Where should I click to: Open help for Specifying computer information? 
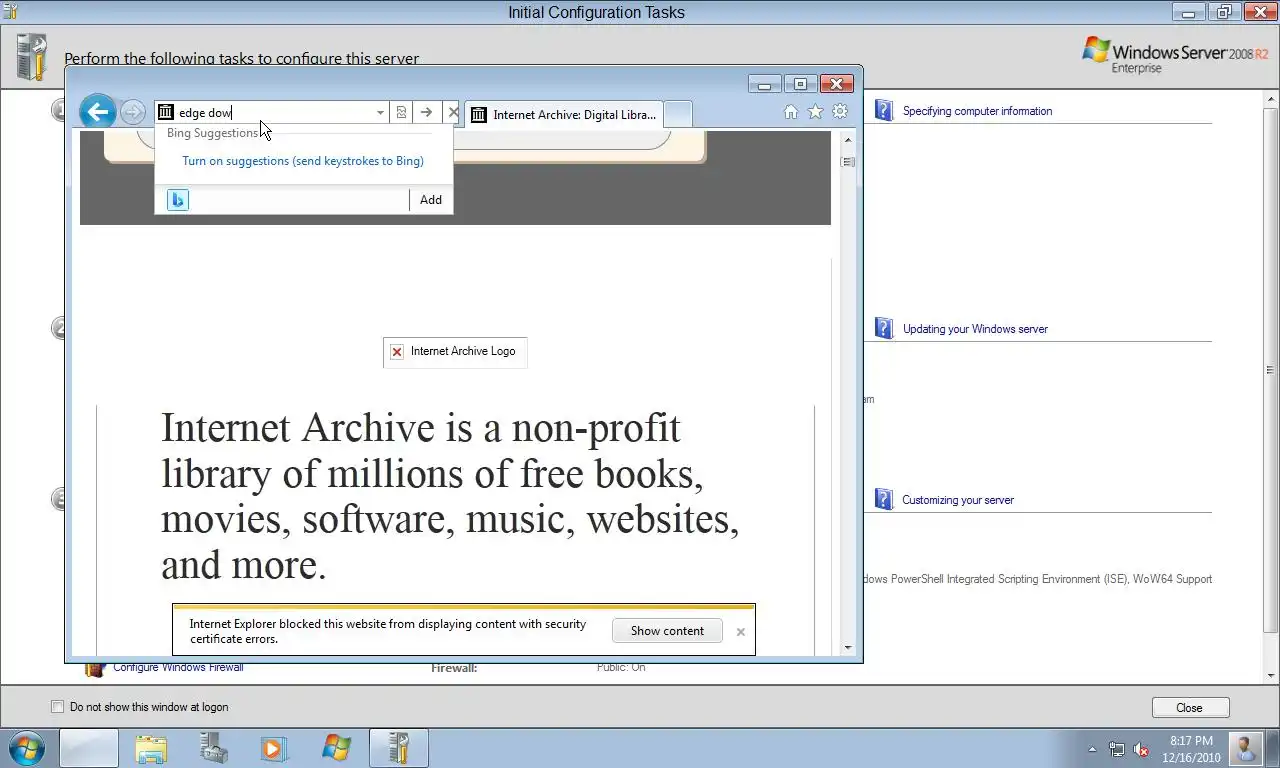point(883,110)
